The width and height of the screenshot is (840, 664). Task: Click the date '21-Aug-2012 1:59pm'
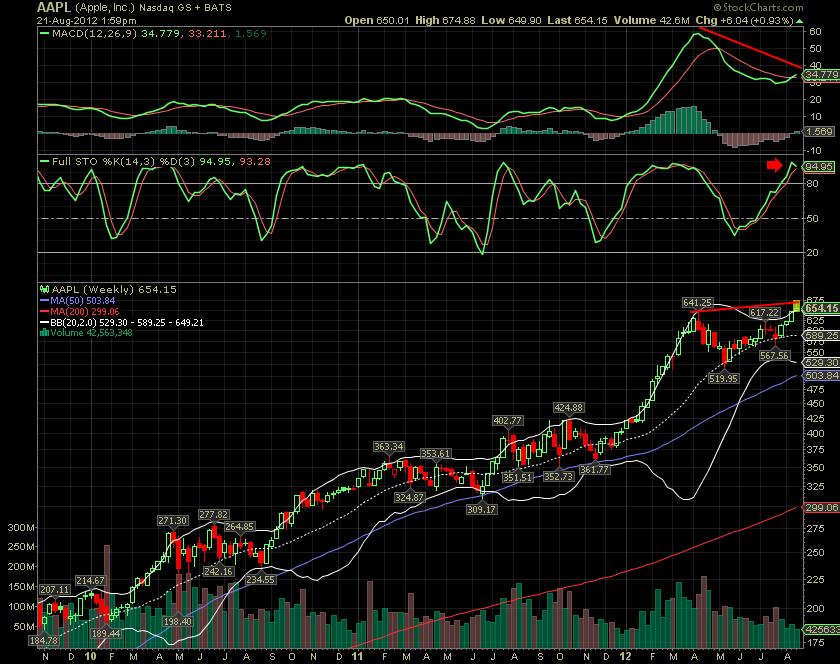point(86,21)
